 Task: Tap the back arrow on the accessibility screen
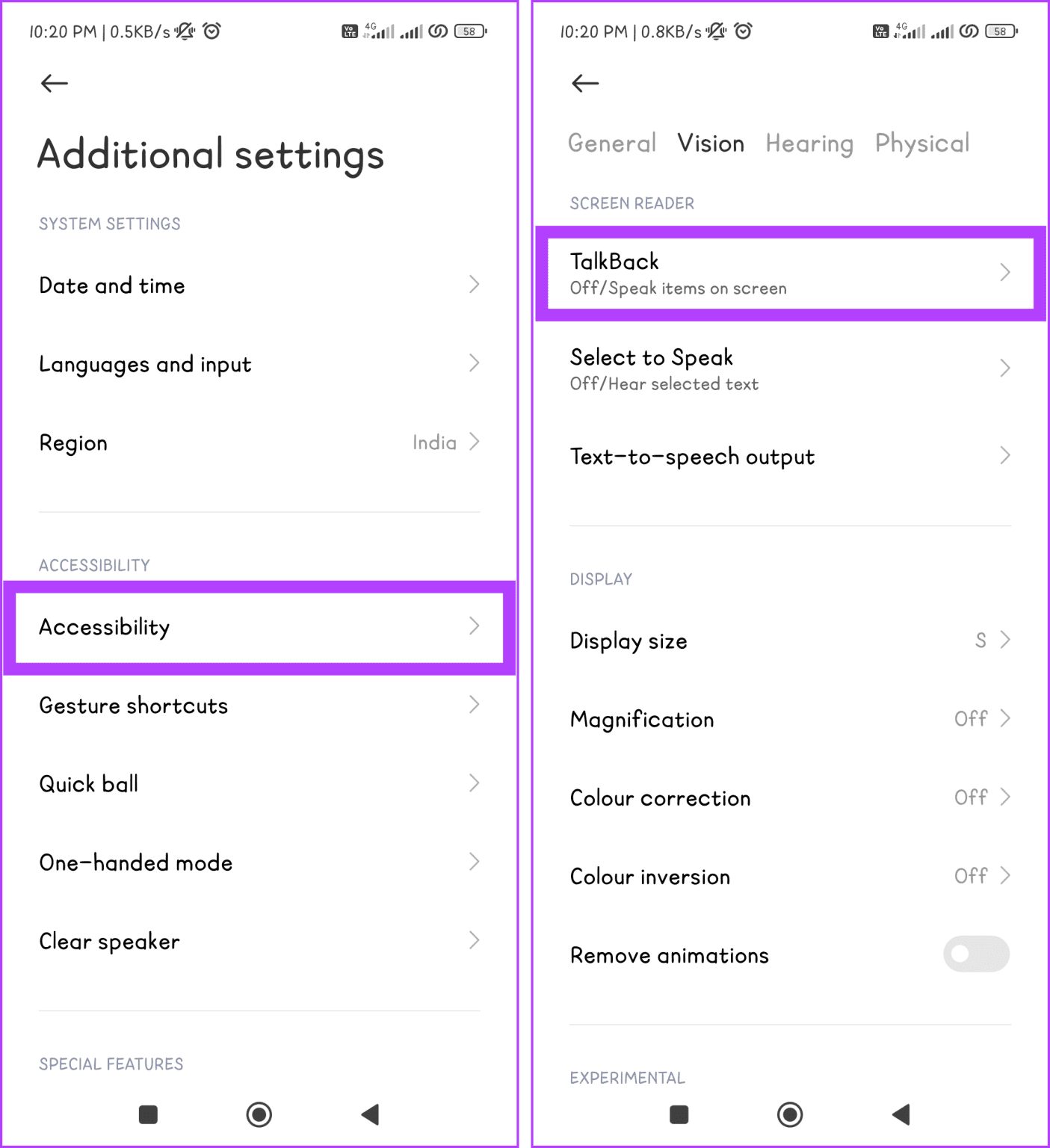(x=585, y=84)
